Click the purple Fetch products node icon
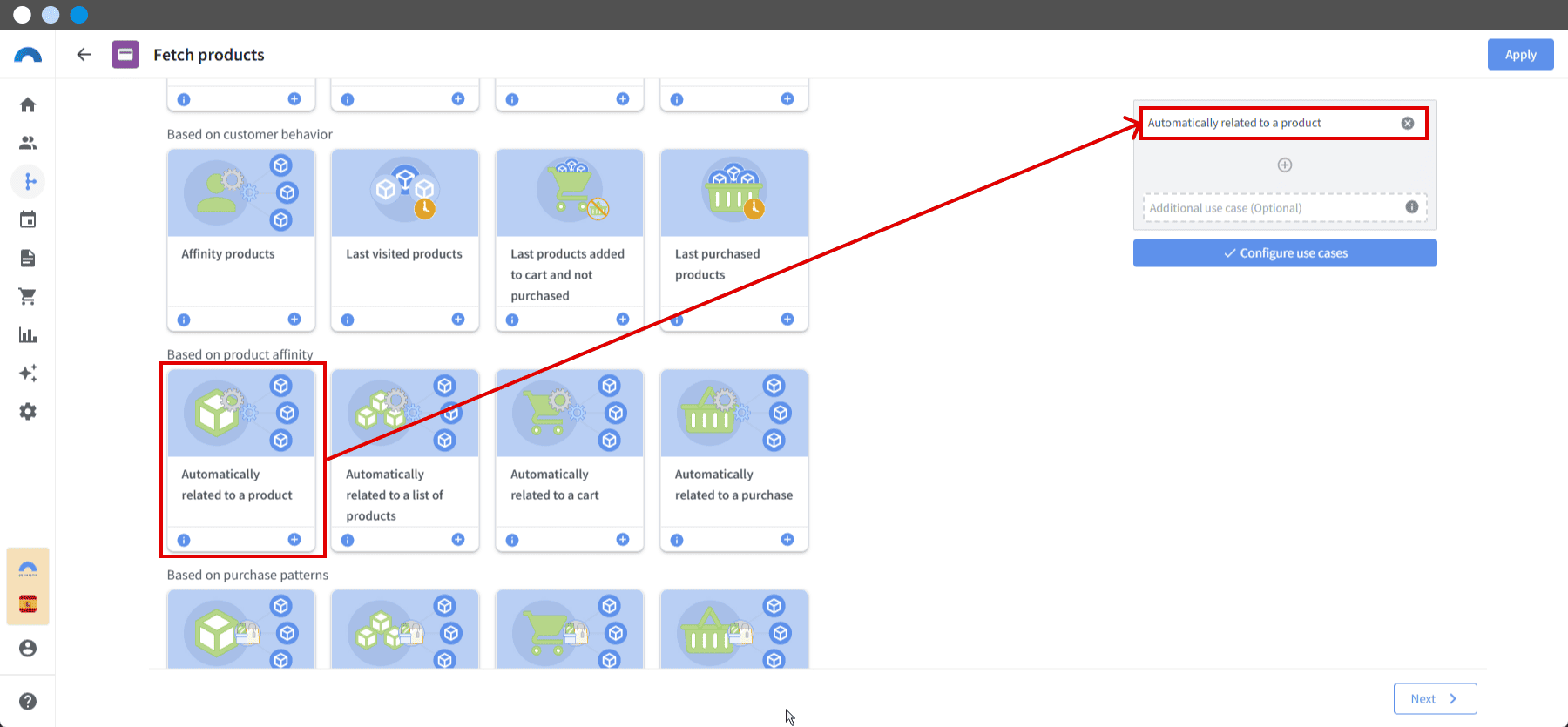The image size is (1568, 727). point(125,55)
